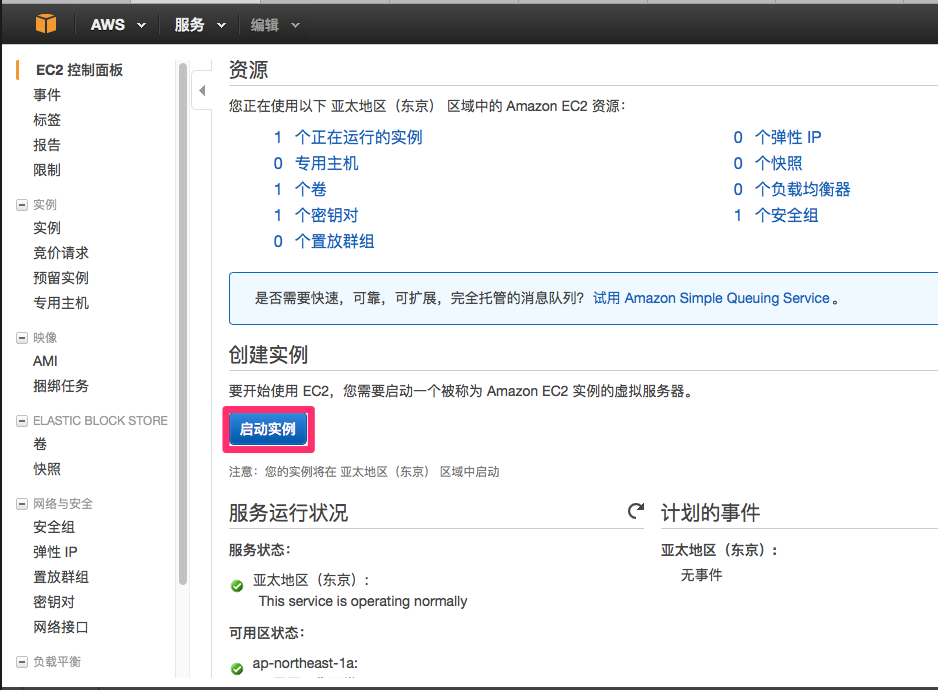This screenshot has width=938, height=690.
Task: Open 竞价请求 in the sidebar
Action: tap(60, 253)
